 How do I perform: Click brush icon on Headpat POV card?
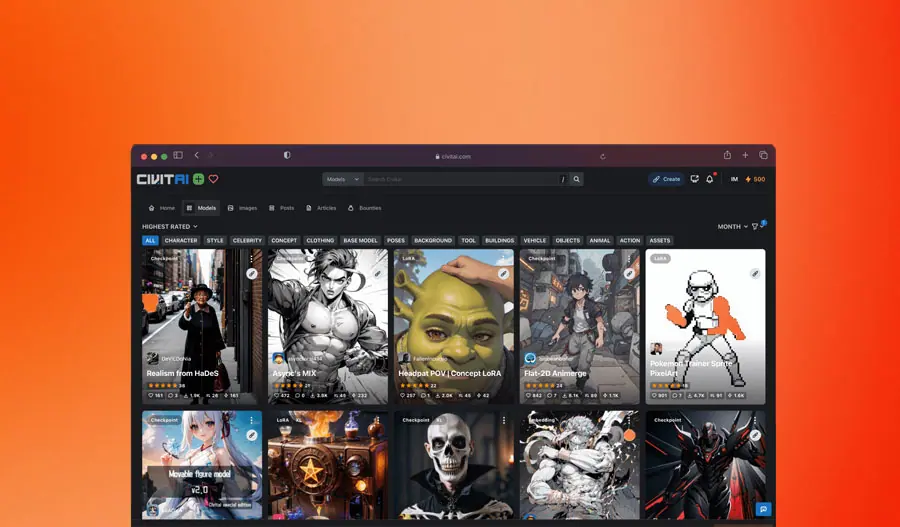pyautogui.click(x=503, y=274)
